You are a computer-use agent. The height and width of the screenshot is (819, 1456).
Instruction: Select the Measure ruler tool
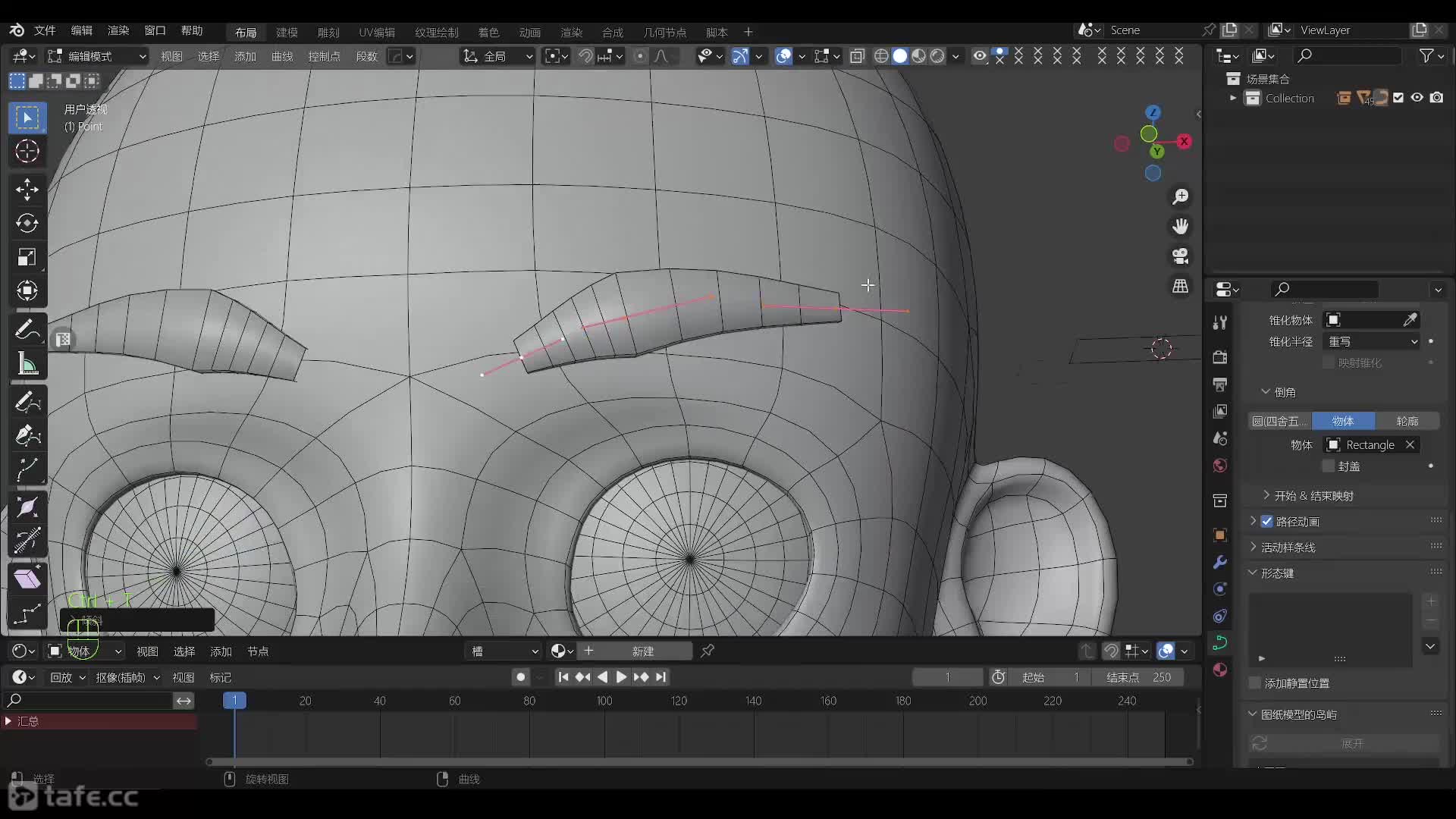(27, 363)
